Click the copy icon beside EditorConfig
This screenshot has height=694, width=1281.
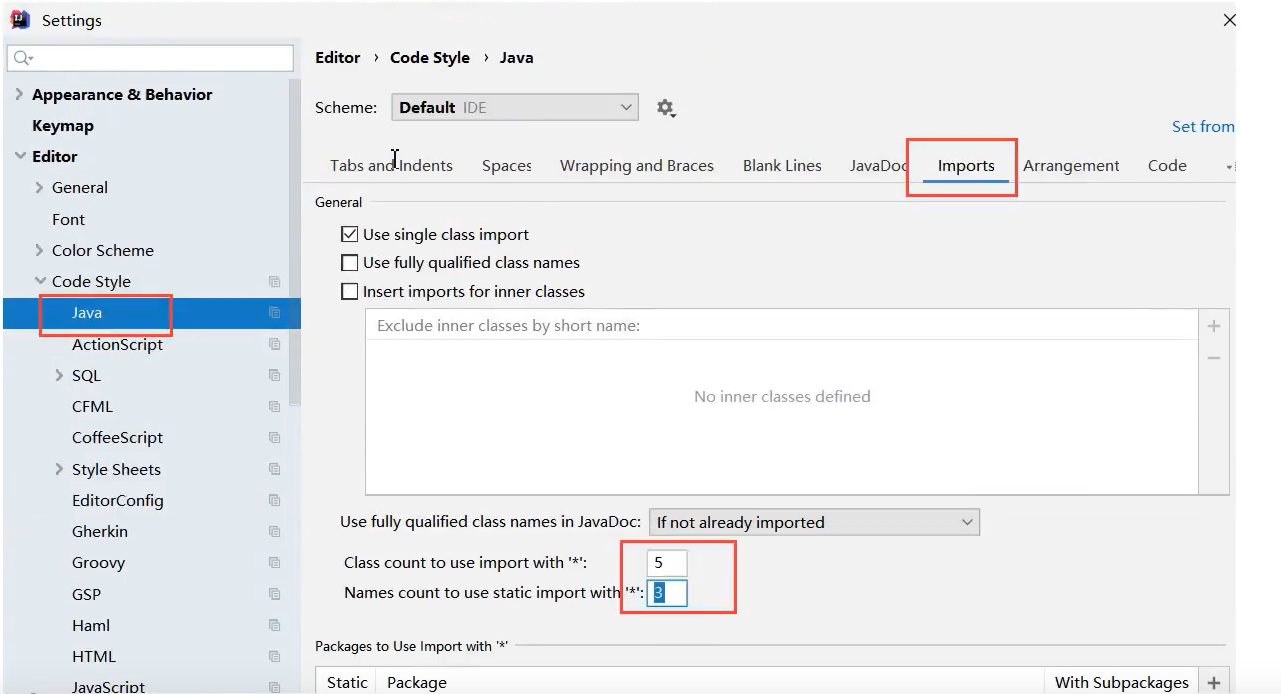275,501
